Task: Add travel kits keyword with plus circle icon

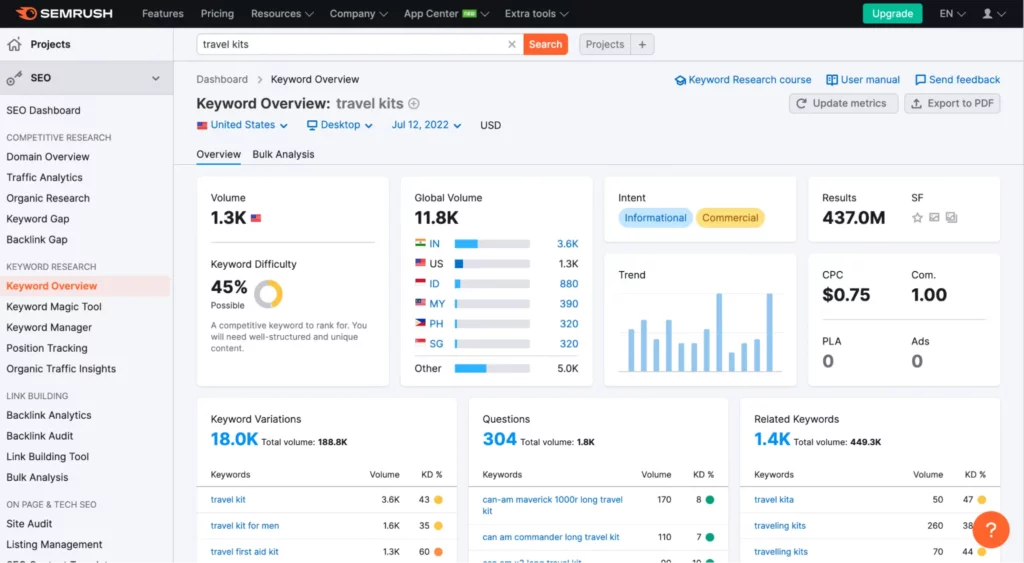Action: click(414, 103)
